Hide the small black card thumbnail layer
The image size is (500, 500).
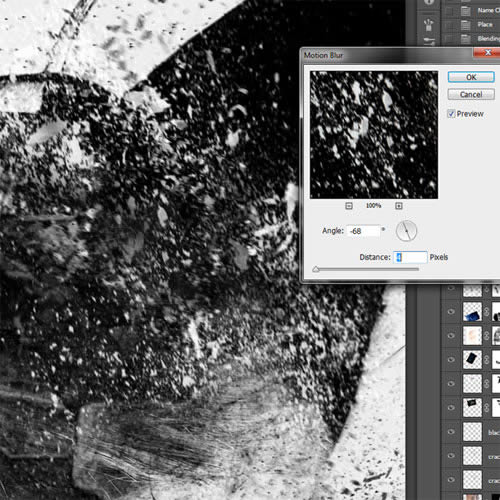tap(451, 408)
